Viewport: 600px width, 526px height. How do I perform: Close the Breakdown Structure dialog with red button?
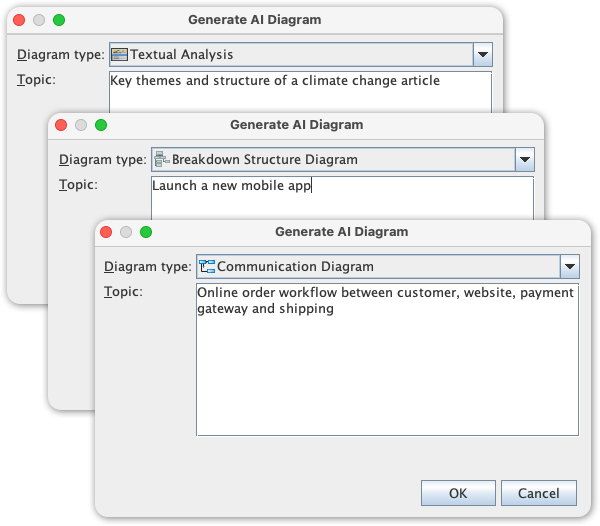click(60, 125)
